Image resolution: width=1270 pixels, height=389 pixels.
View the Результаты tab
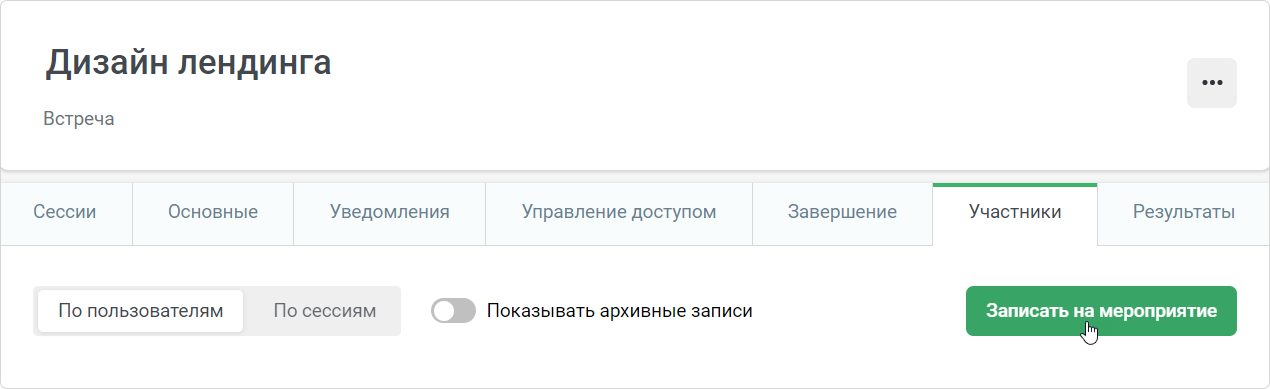point(1183,213)
